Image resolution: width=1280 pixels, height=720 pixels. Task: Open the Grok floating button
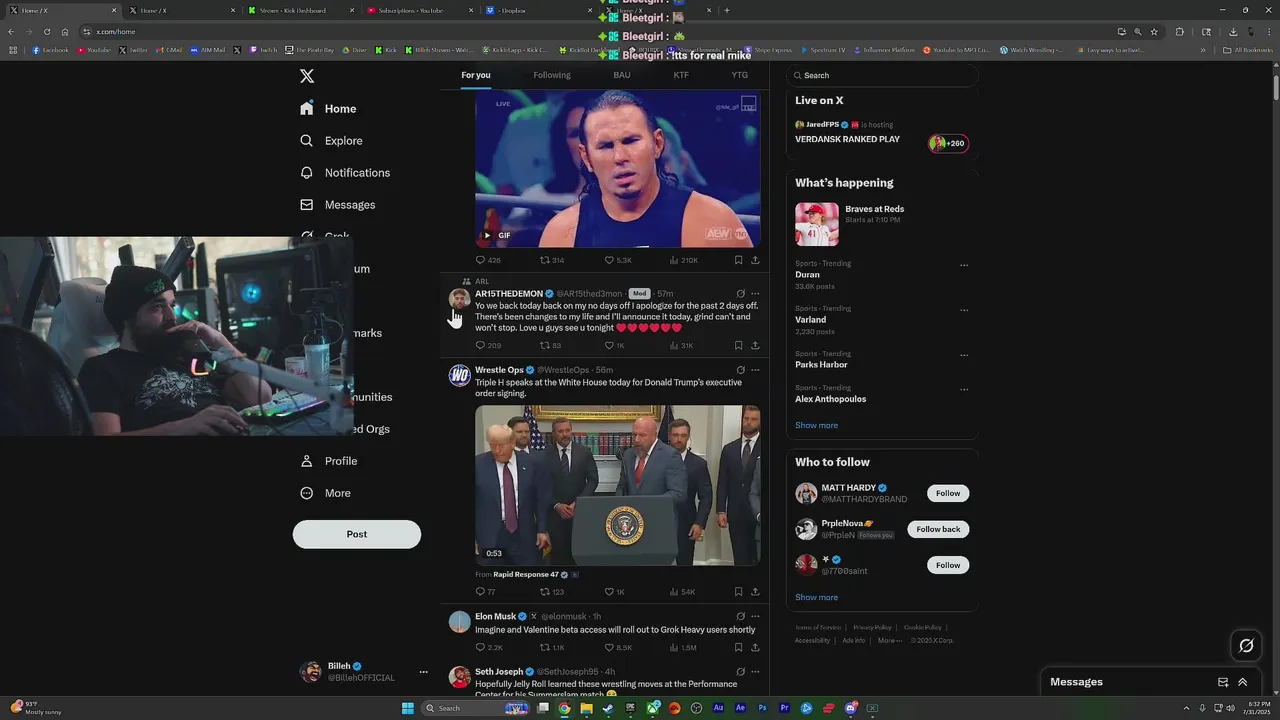(1246, 646)
